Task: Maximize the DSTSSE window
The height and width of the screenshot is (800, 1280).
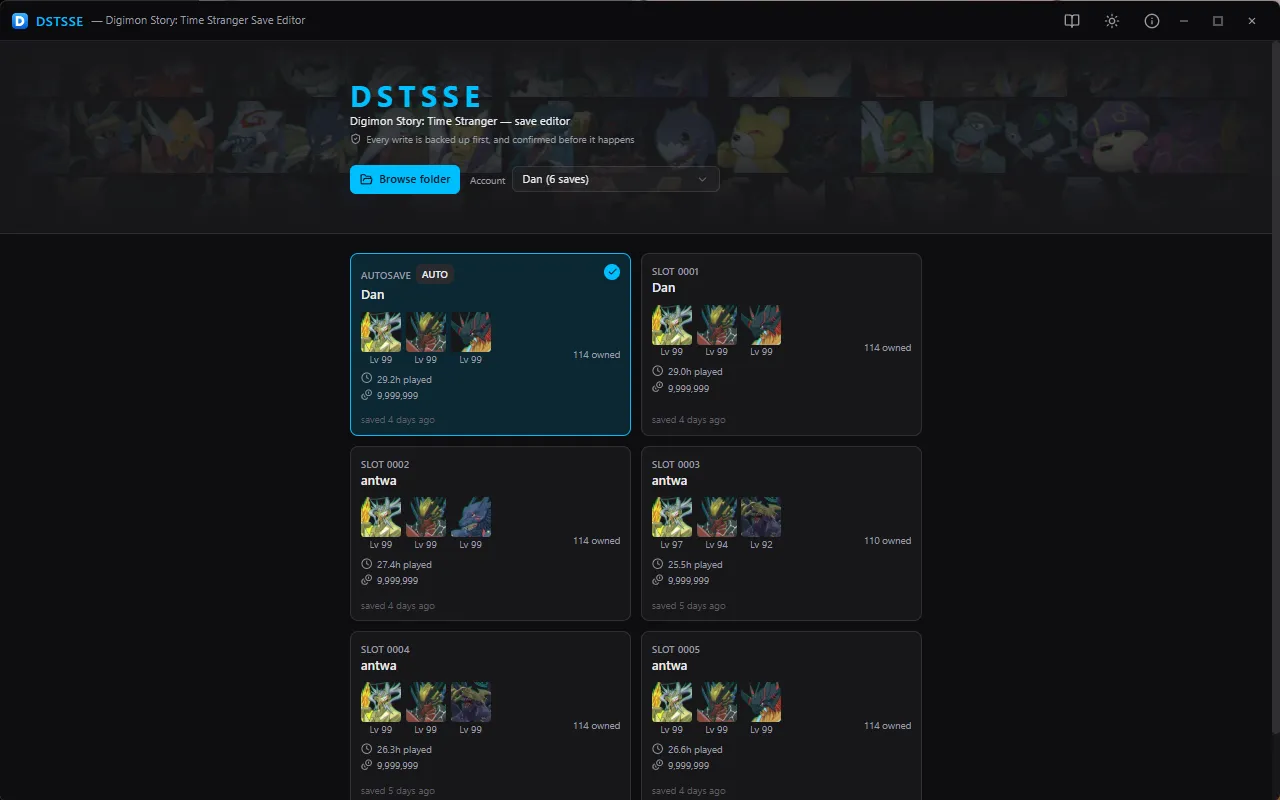Action: point(1218,21)
